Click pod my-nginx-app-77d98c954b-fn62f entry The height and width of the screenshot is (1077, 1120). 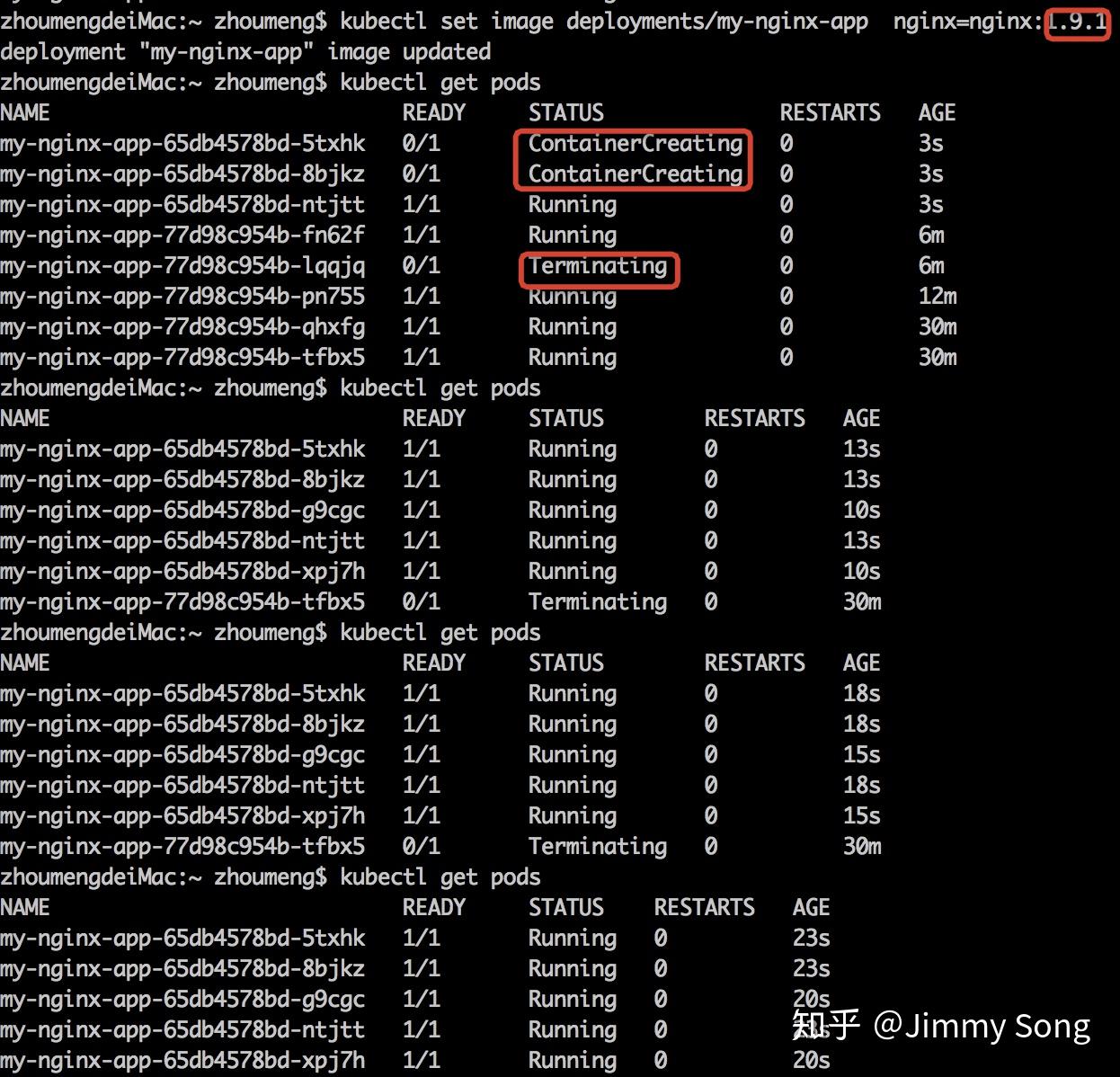coord(183,235)
